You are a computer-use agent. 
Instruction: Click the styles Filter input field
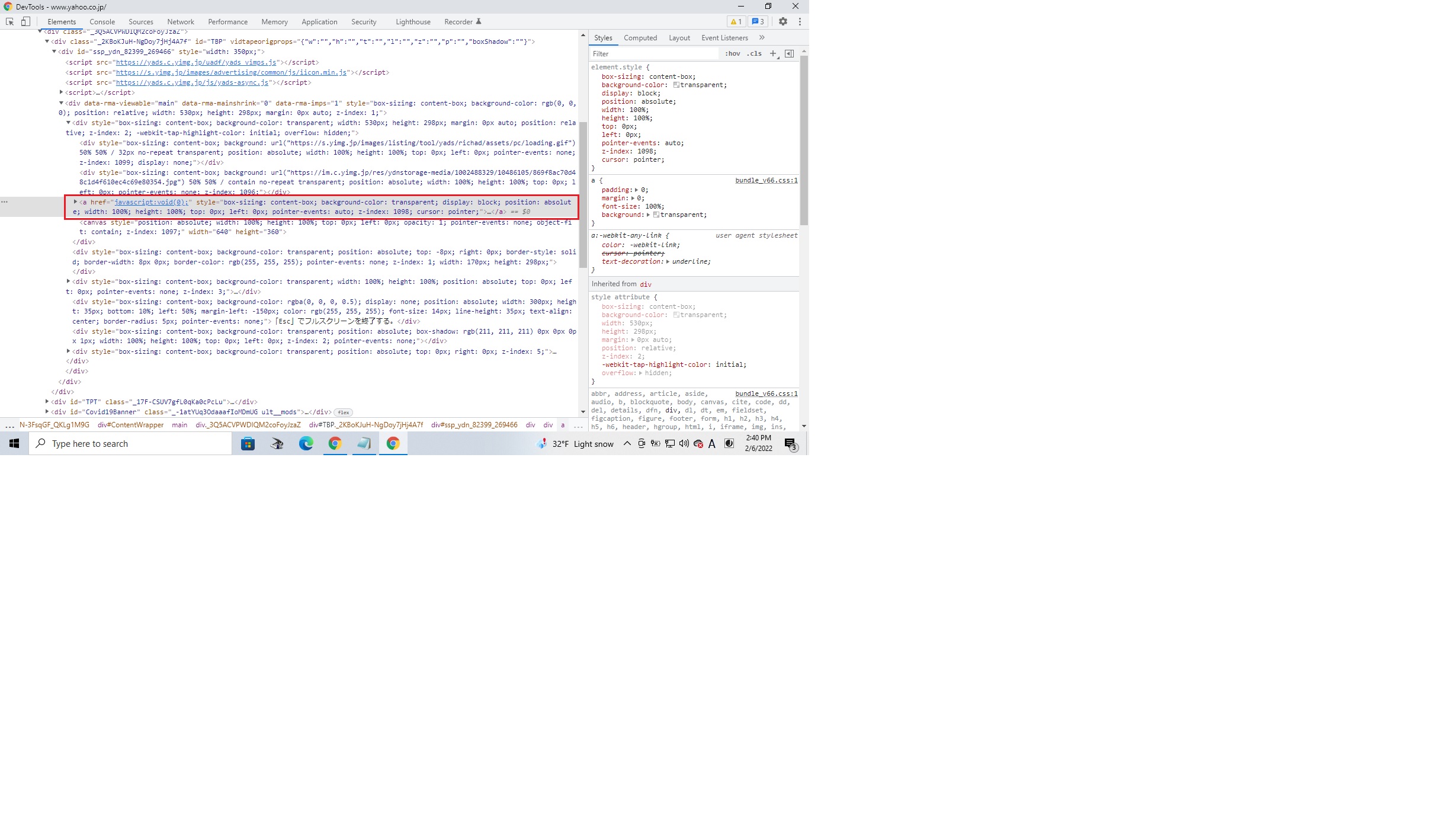click(x=655, y=53)
